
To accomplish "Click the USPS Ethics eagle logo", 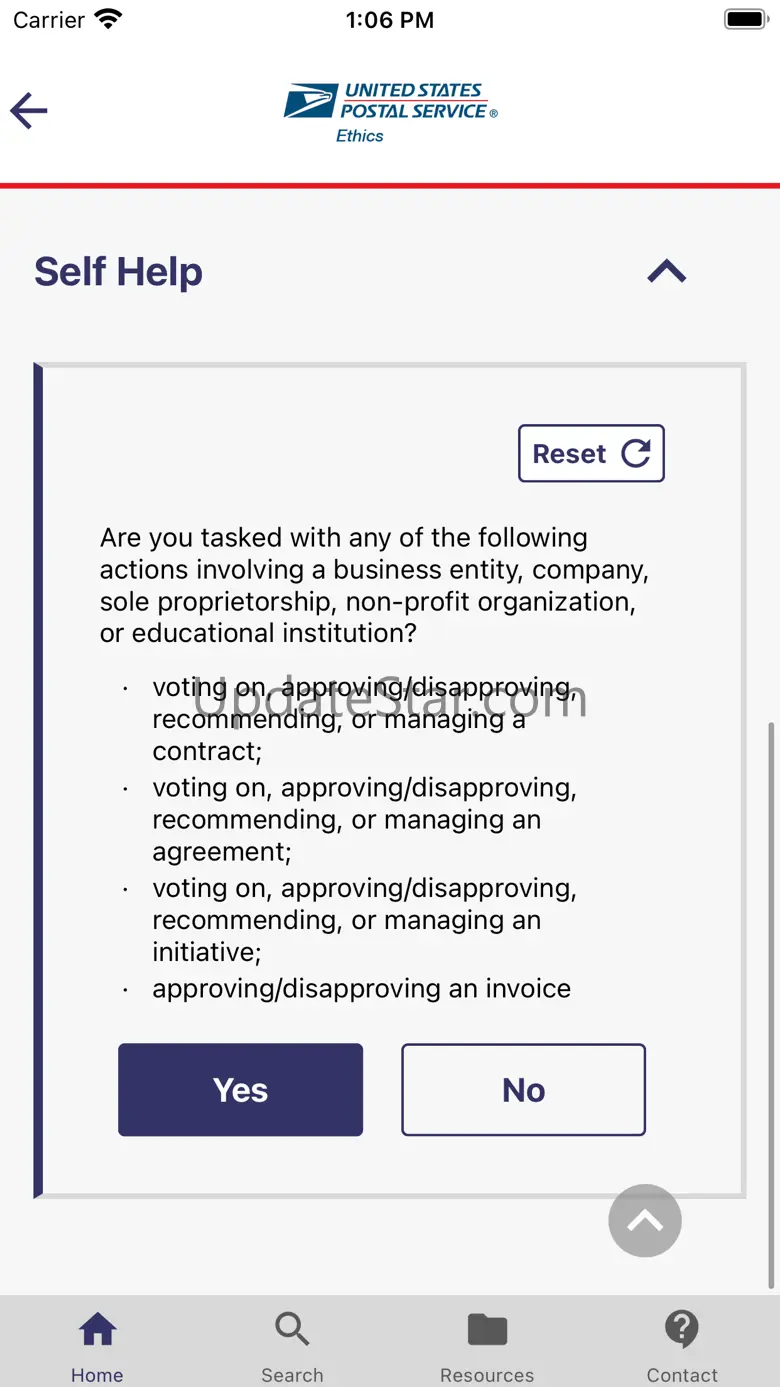I will [x=310, y=102].
